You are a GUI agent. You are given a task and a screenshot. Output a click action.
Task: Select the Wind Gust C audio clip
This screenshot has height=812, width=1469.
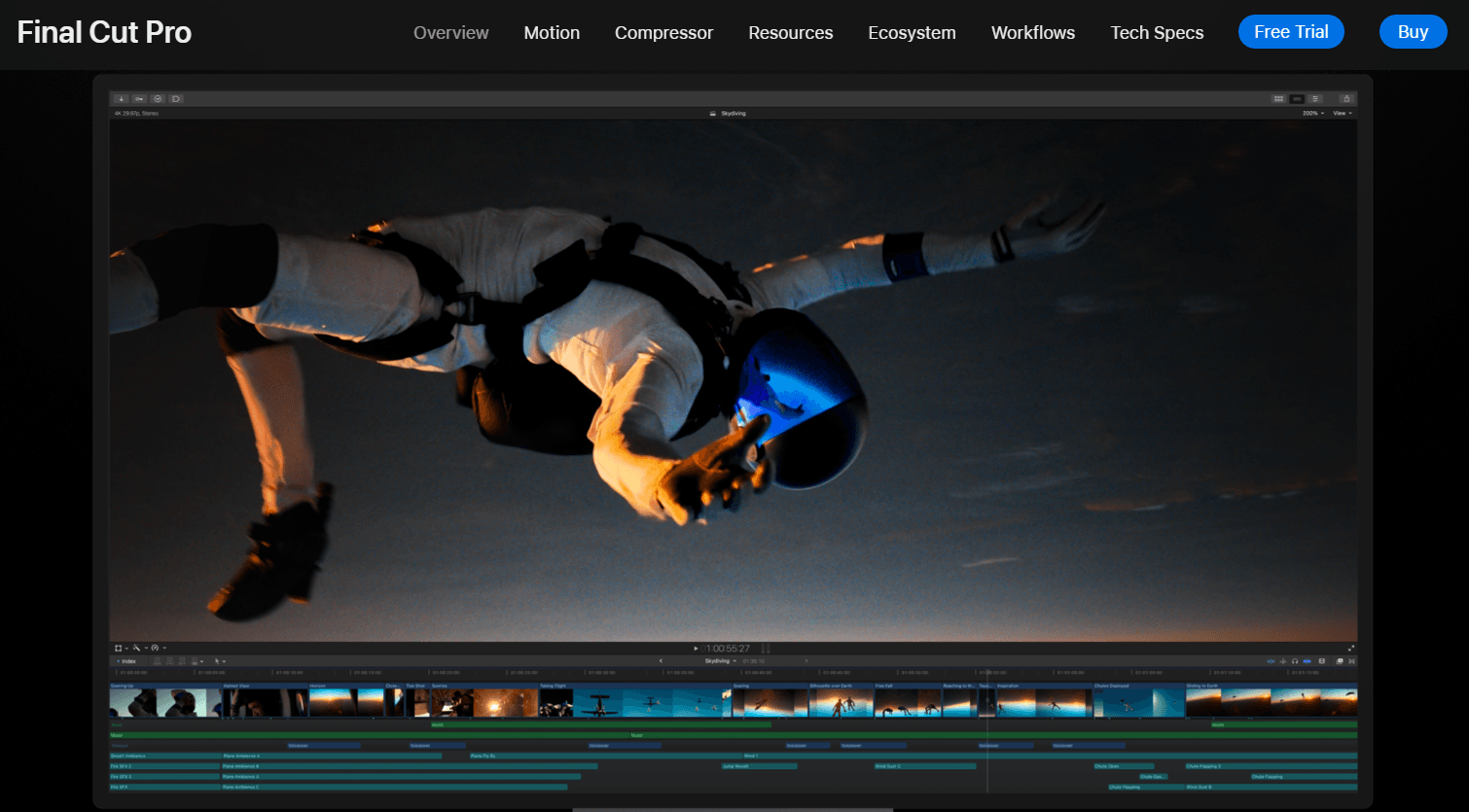coord(925,766)
